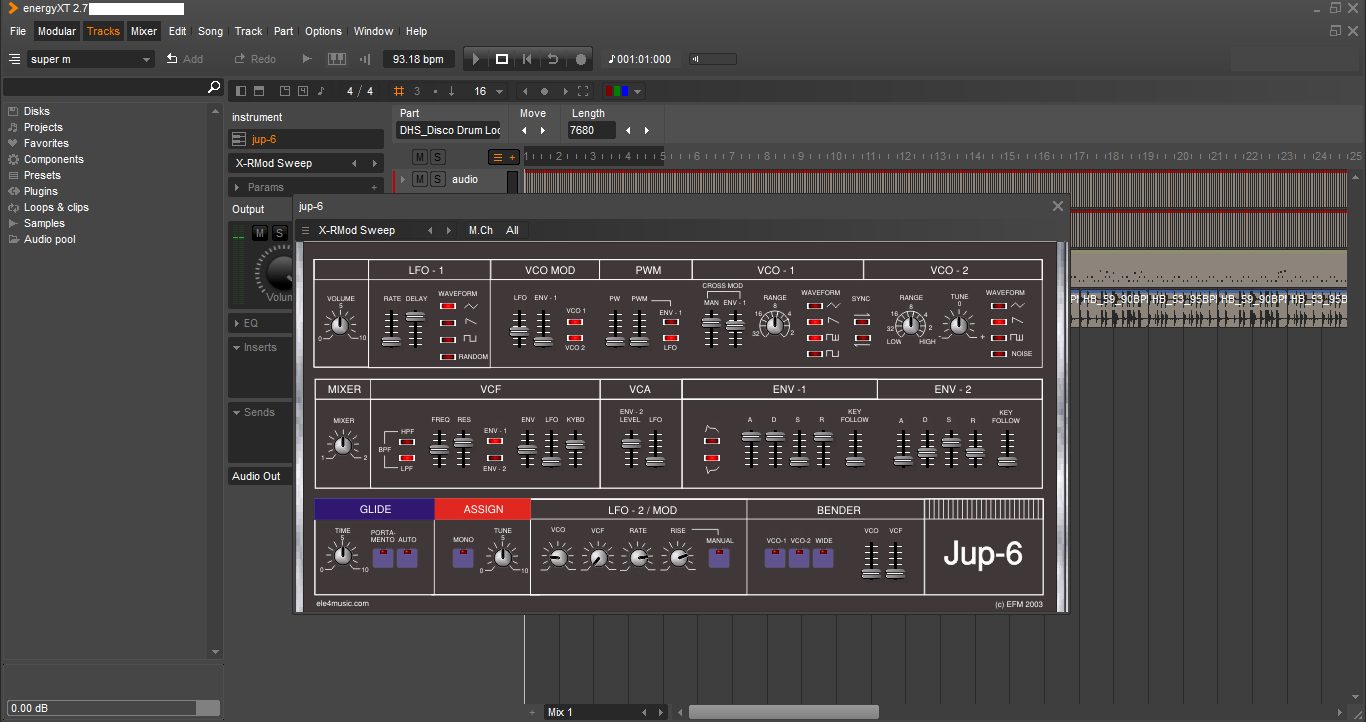1366x722 pixels.
Task: Click the rewind to start button
Action: tap(528, 59)
